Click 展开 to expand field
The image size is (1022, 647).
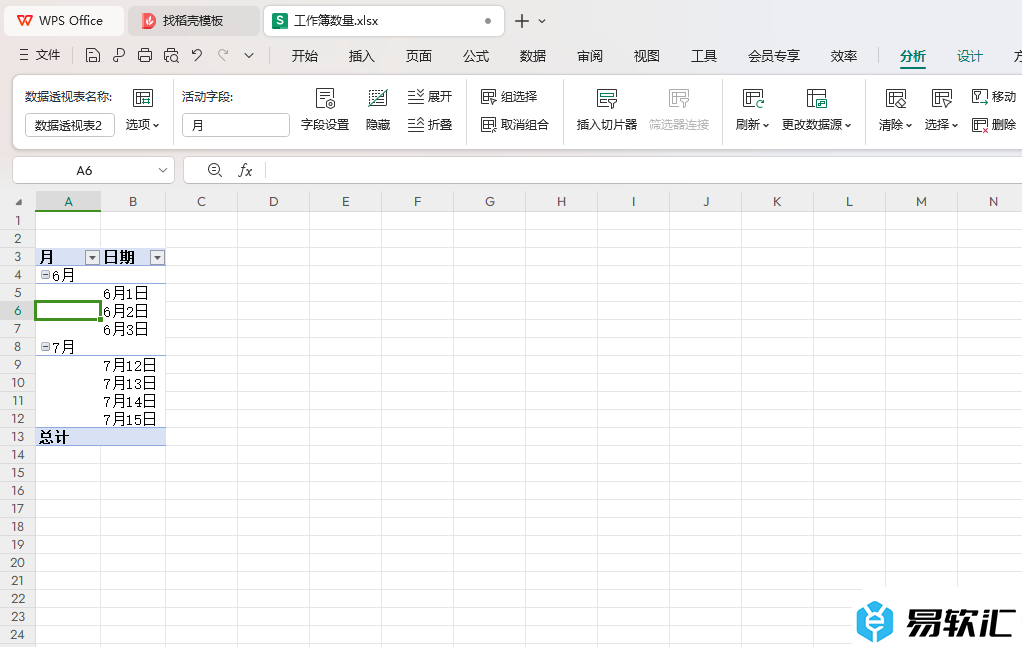pyautogui.click(x=430, y=96)
